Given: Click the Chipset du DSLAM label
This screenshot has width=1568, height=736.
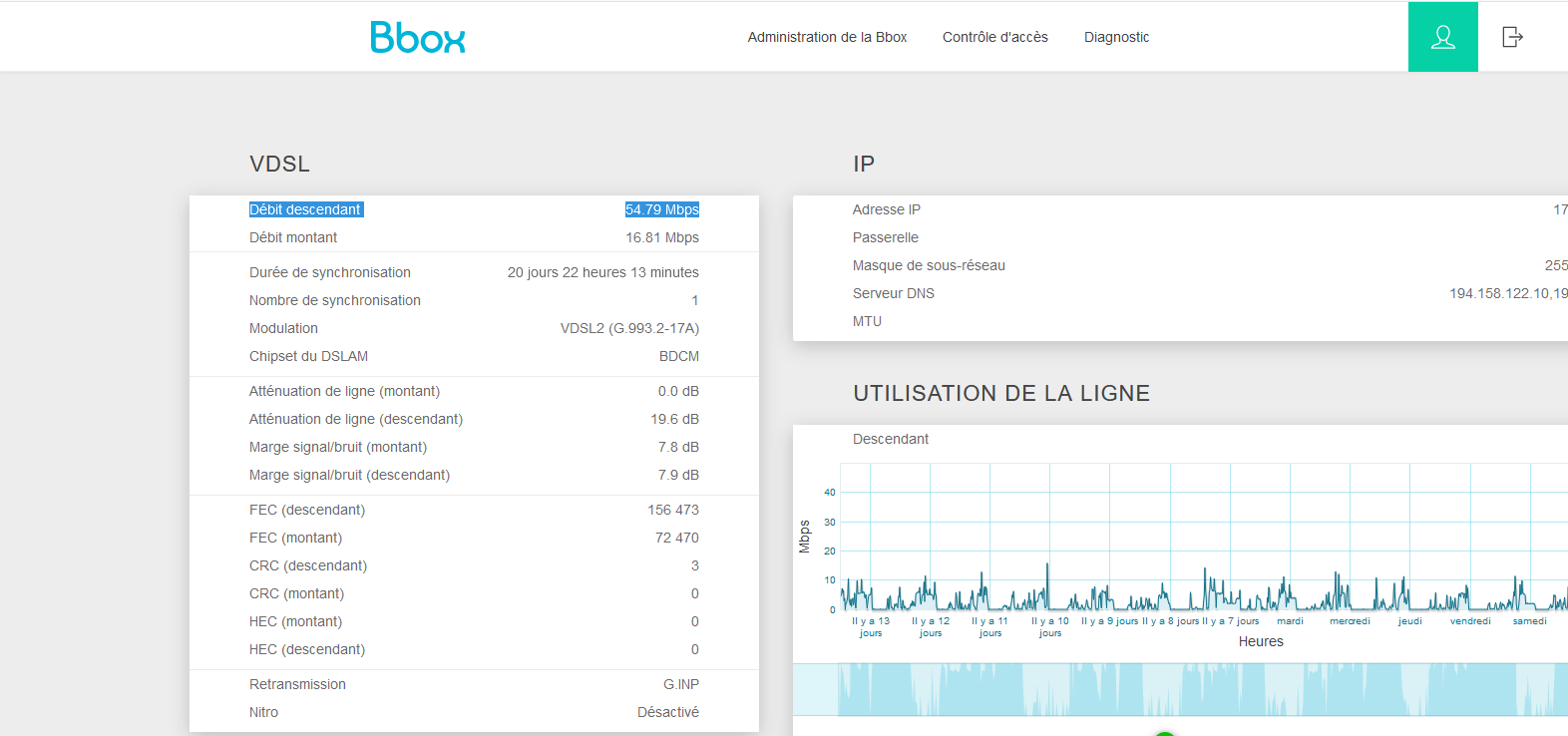Looking at the screenshot, I should point(308,356).
